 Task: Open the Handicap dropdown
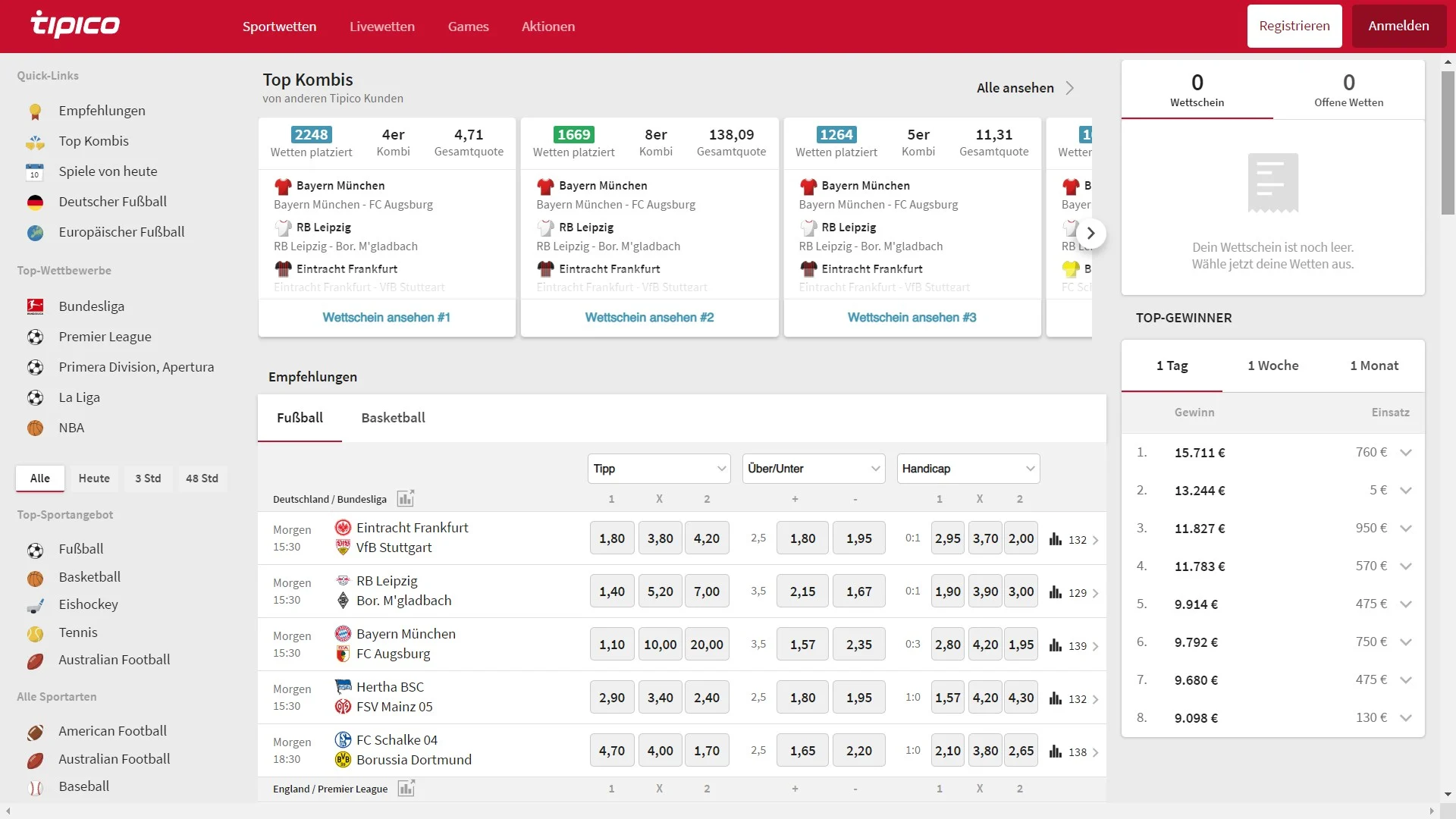click(968, 469)
